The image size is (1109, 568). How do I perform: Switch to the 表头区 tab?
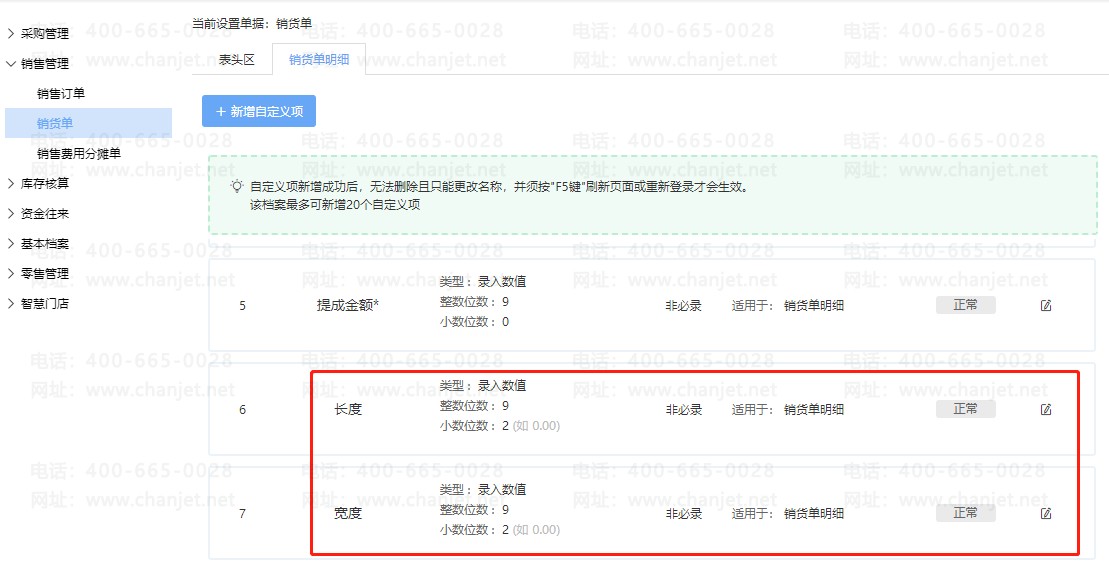[236, 59]
